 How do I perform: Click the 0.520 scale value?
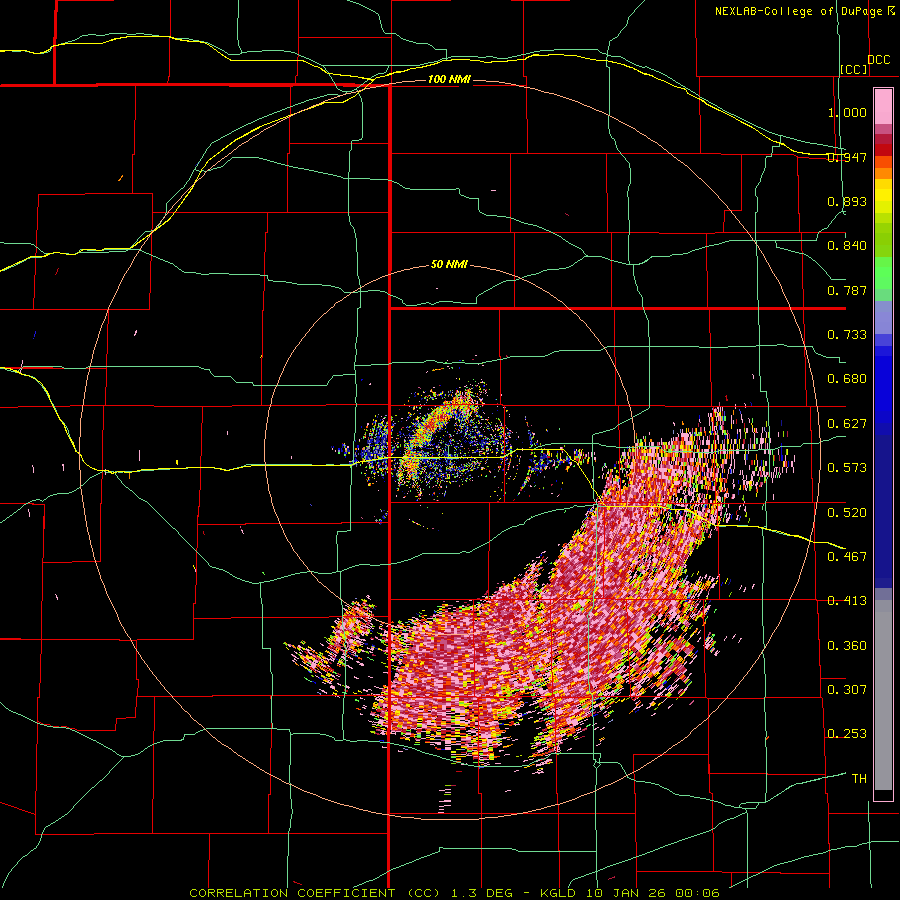tap(847, 512)
